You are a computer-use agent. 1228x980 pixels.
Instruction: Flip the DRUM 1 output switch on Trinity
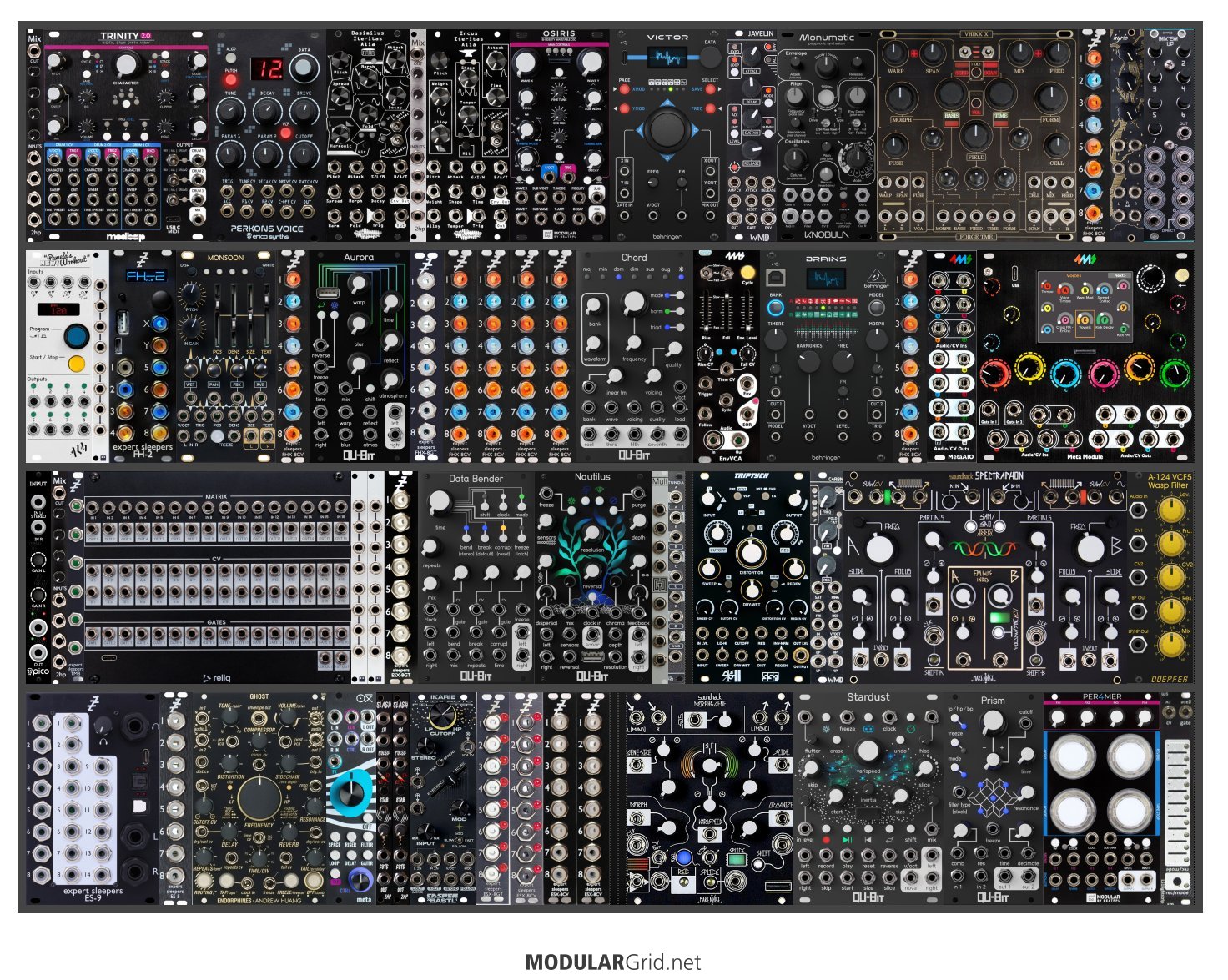[174, 159]
